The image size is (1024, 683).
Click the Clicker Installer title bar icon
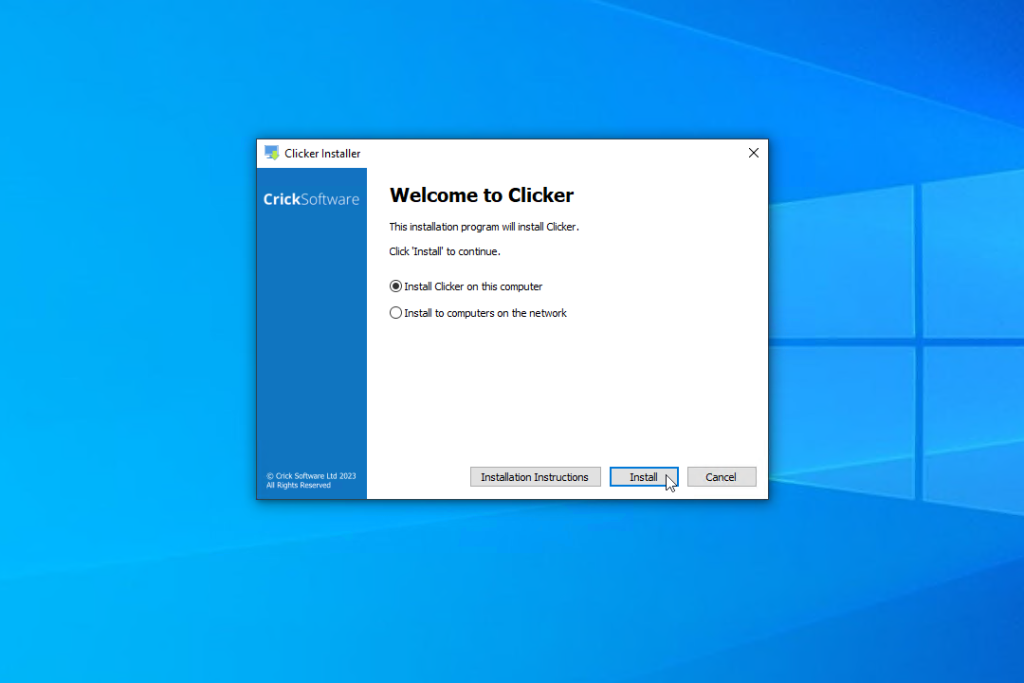pyautogui.click(x=272, y=153)
